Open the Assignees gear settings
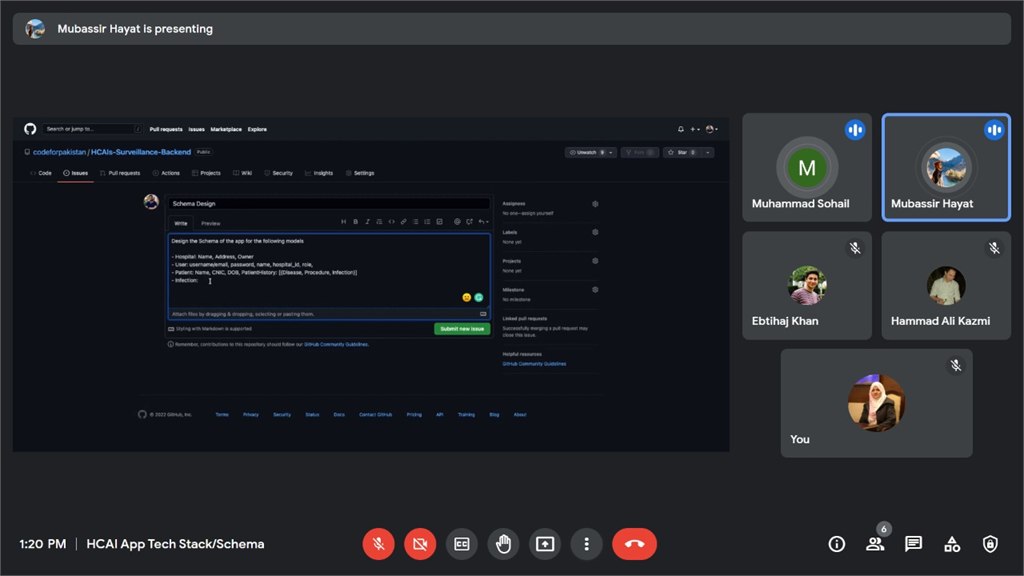Screen dimensions: 1024x576 point(595,203)
